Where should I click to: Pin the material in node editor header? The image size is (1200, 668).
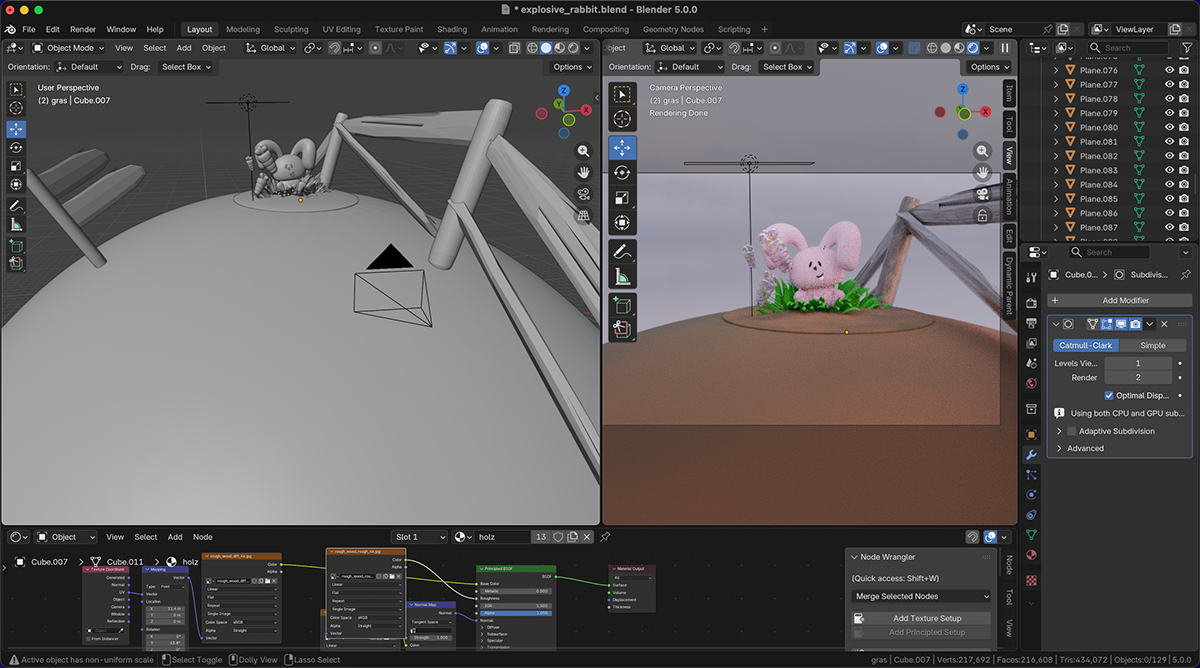605,537
